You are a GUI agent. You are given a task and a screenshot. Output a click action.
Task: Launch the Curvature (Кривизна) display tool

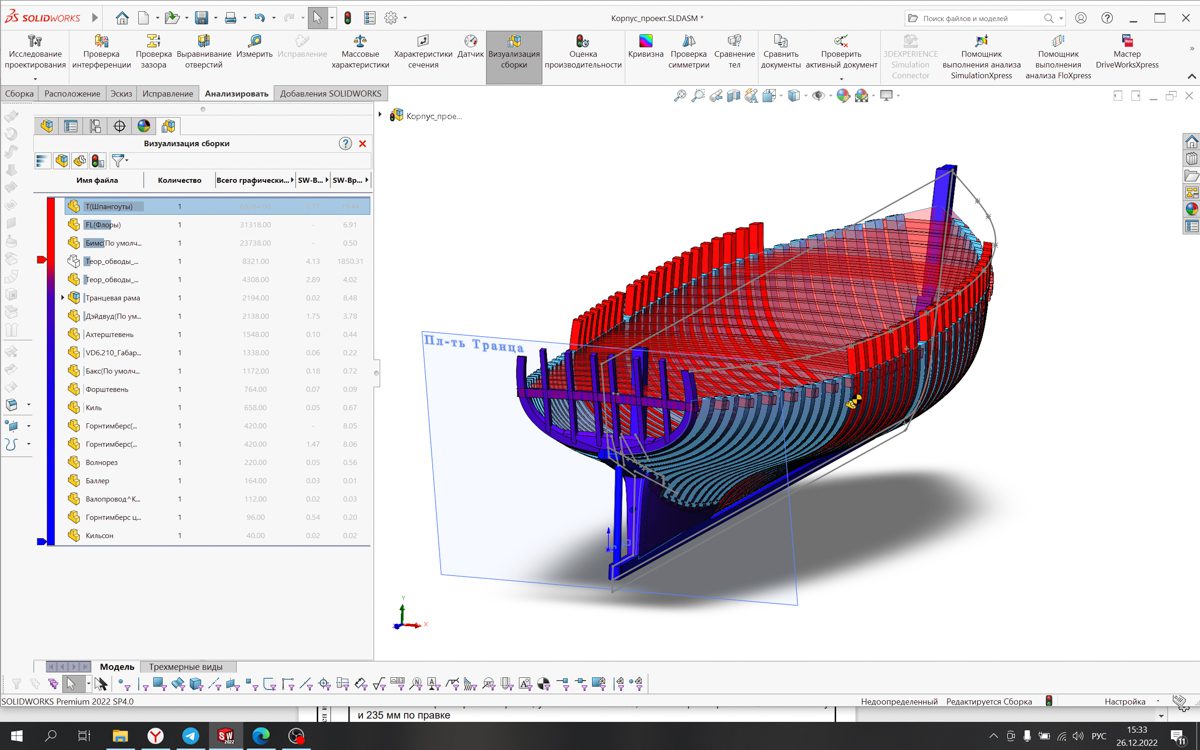click(645, 47)
